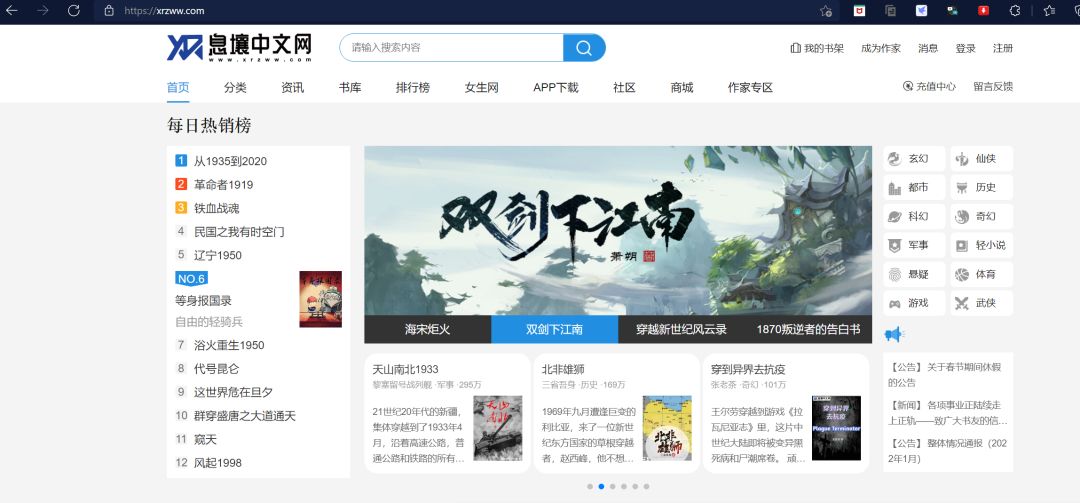The width and height of the screenshot is (1080, 503).
Task: Click the 双剑下江南 banner image
Action: (618, 231)
